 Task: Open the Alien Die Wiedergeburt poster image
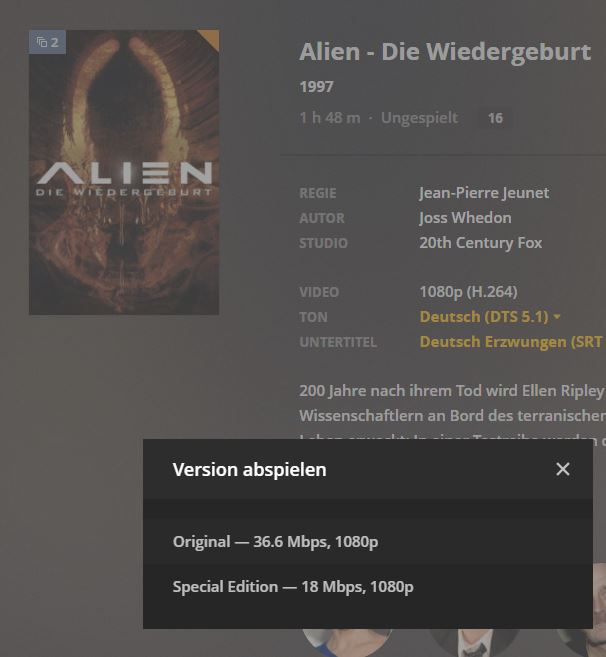[x=124, y=172]
